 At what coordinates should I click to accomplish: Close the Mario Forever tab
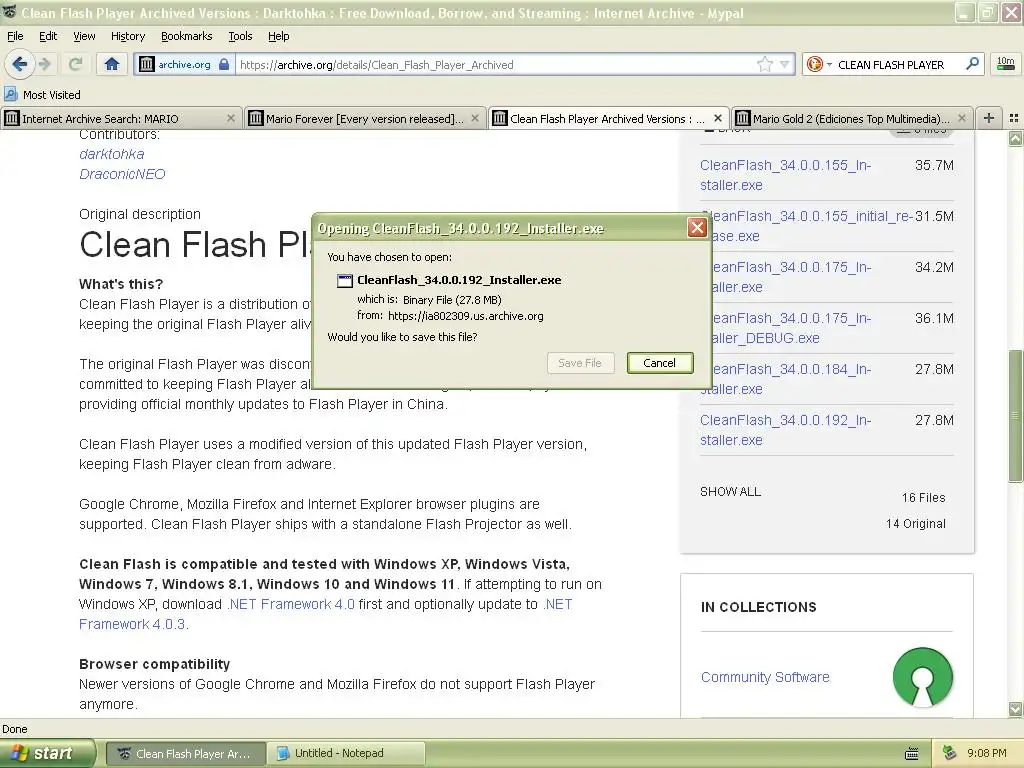tap(475, 118)
